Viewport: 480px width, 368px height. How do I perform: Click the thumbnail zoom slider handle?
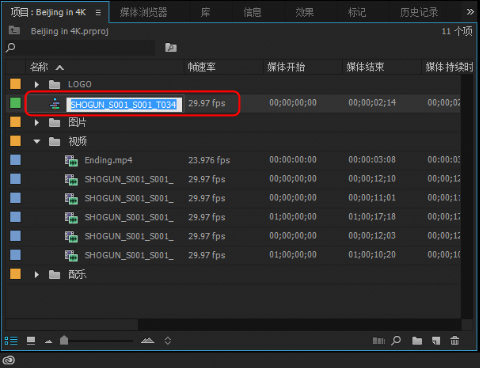click(64, 340)
